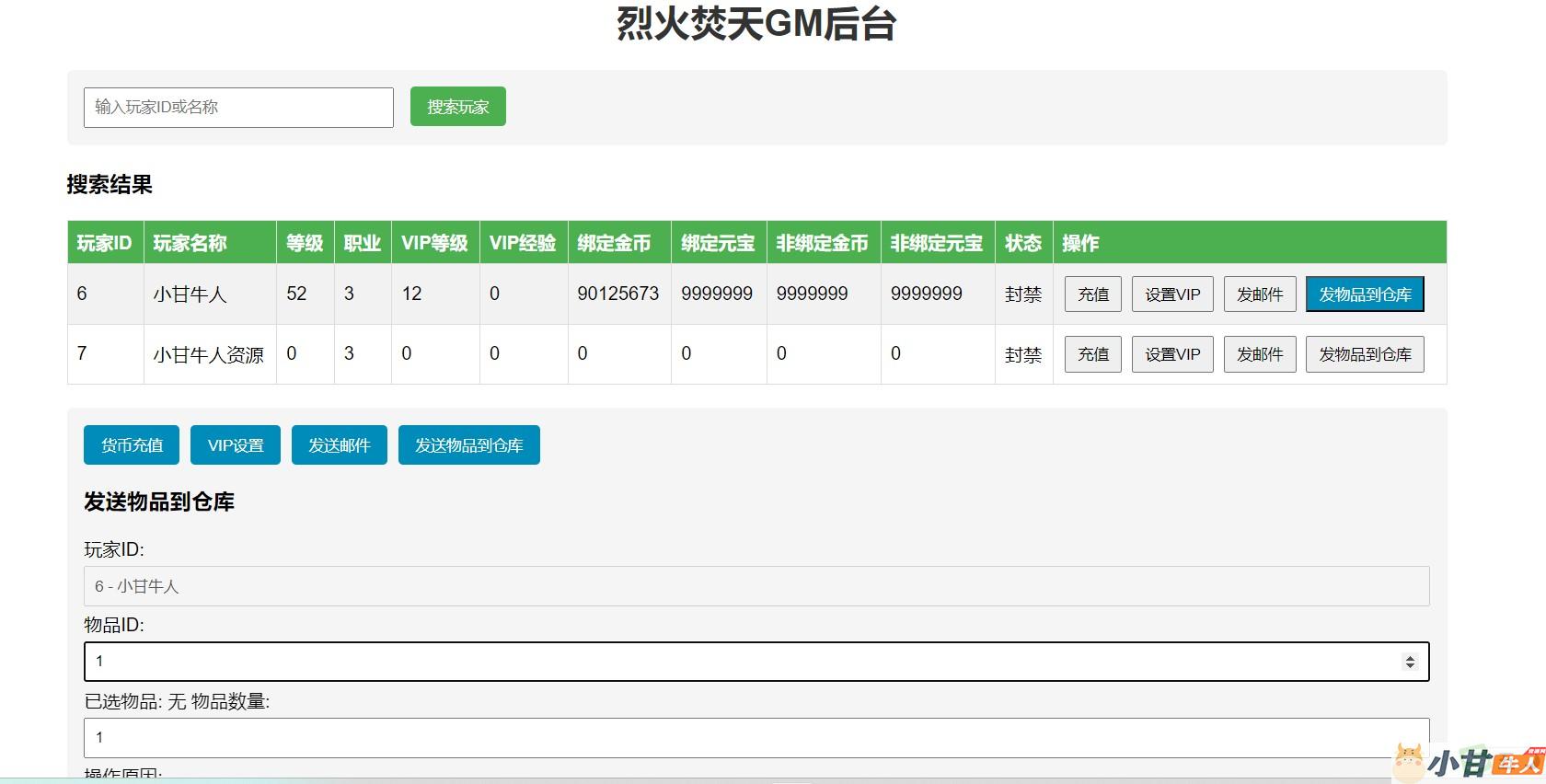
Task: Focus the 输入玩家ID或名称 search field
Action: tap(238, 108)
